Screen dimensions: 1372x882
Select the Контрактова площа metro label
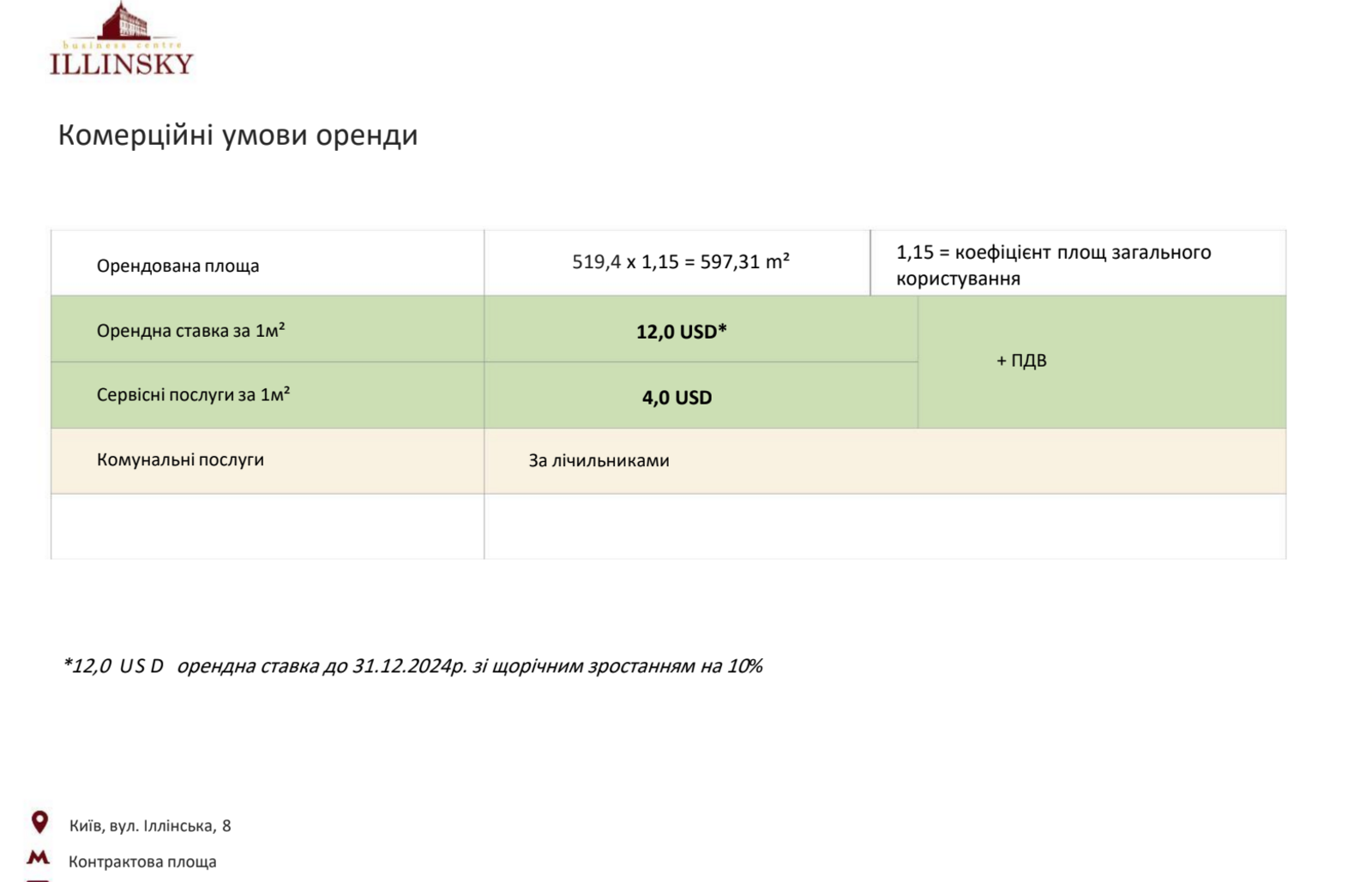(x=142, y=861)
